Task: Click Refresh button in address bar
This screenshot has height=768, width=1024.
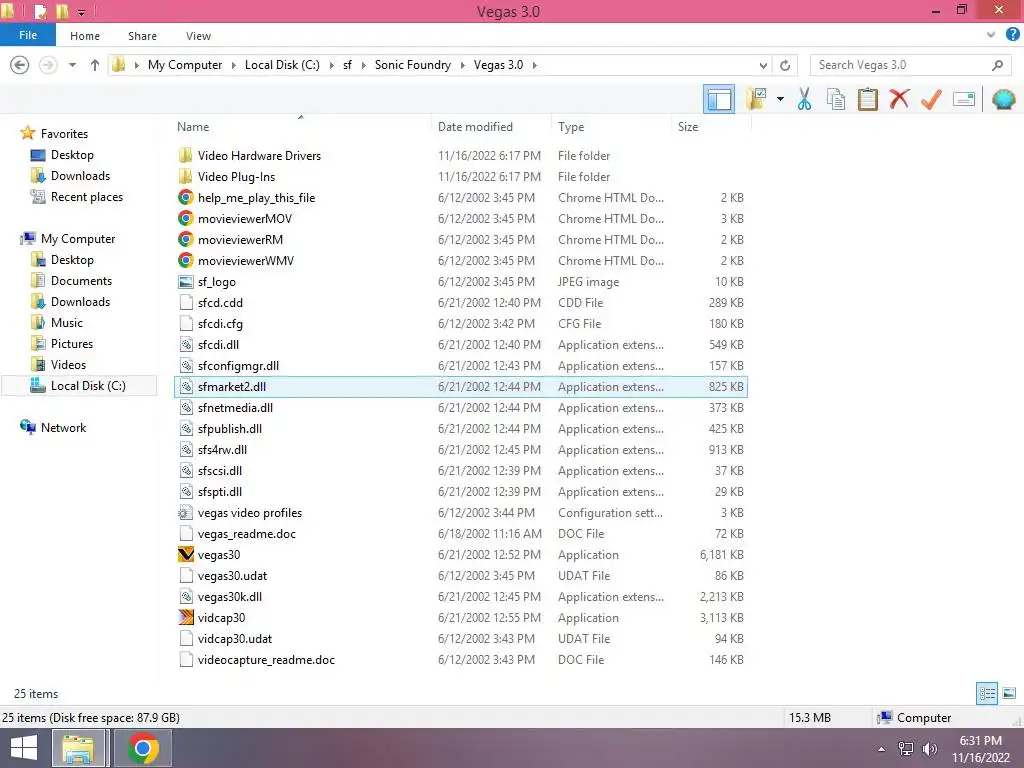Action: pos(785,65)
